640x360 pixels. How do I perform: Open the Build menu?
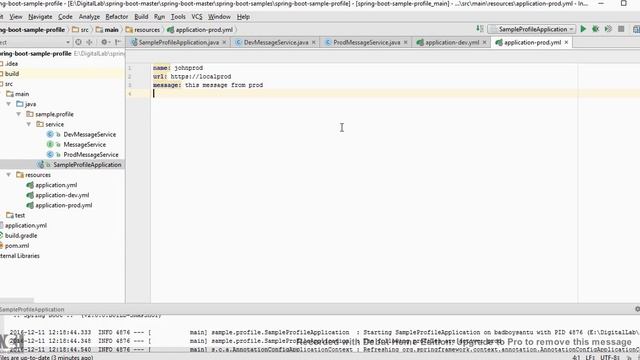(x=141, y=17)
